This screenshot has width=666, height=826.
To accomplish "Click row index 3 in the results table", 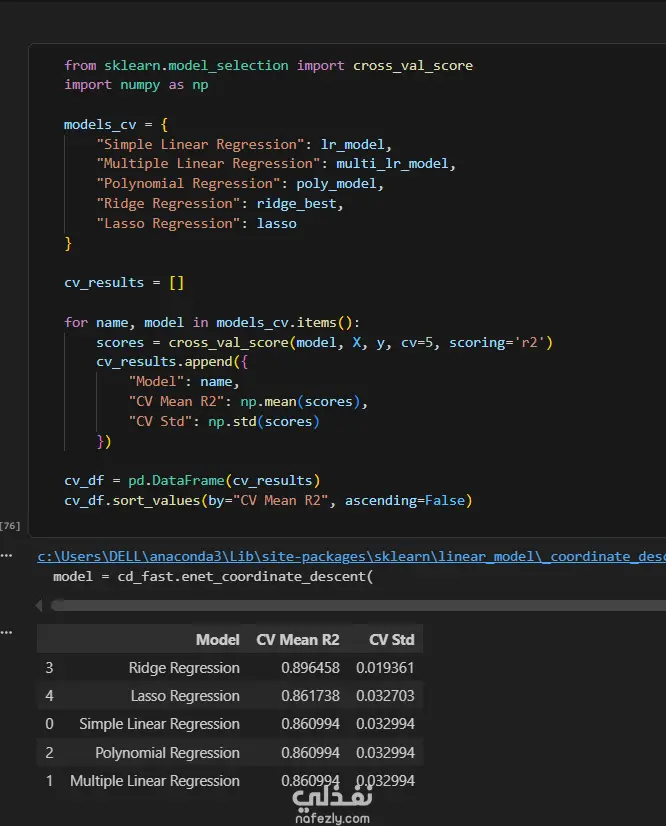I will point(49,668).
